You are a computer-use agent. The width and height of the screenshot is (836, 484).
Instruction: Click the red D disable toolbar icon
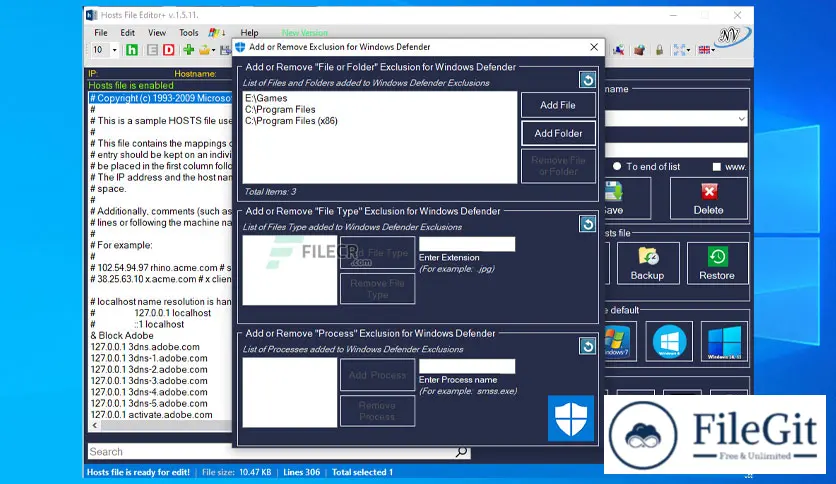click(168, 50)
